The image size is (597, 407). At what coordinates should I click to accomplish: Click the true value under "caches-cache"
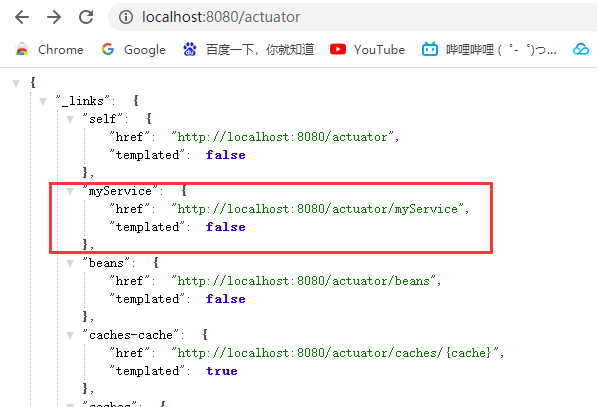pos(222,371)
